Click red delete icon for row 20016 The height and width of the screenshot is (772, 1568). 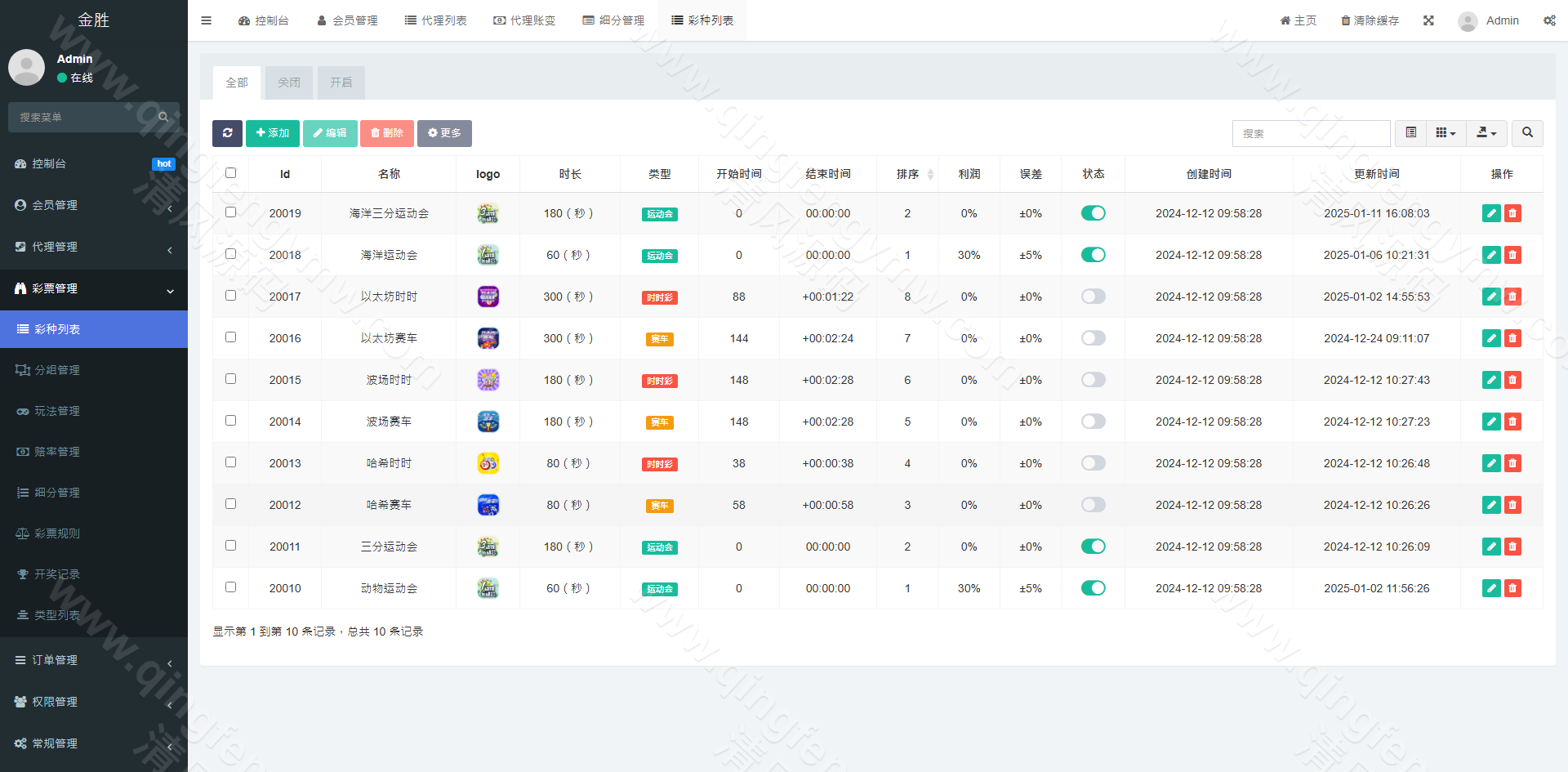1512,338
